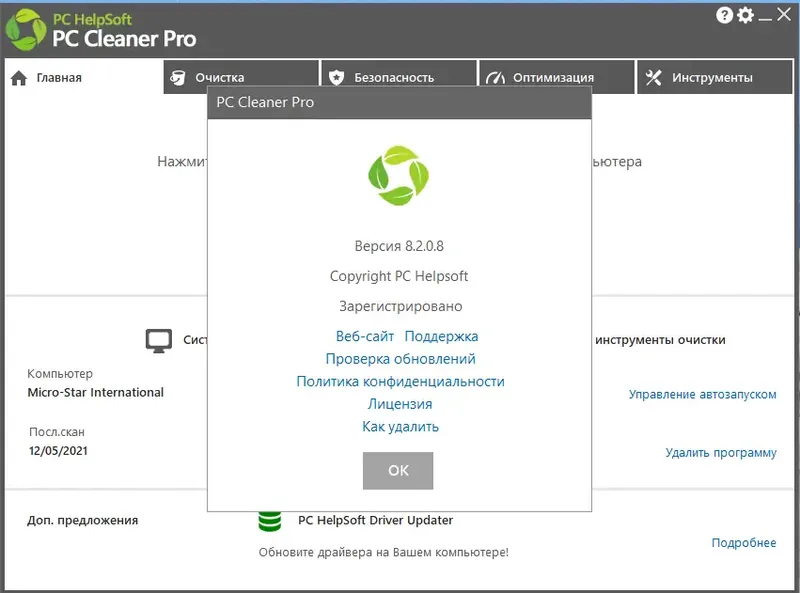The width and height of the screenshot is (800, 593).
Task: Click the Инструменты wrench icon
Action: pos(655,75)
